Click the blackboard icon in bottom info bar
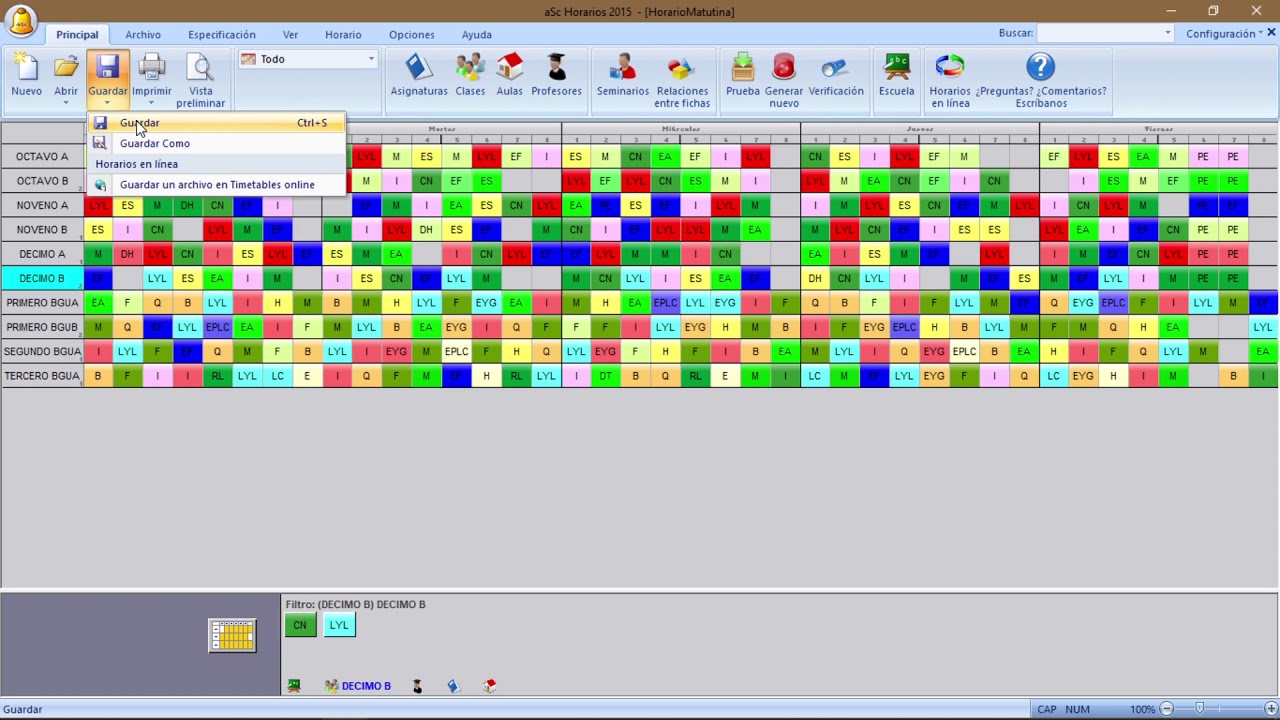Image resolution: width=1280 pixels, height=720 pixels. (x=294, y=686)
